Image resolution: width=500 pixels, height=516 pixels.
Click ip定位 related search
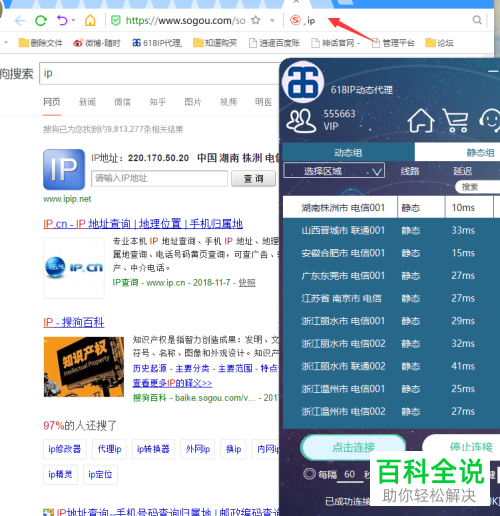pyautogui.click(x=100, y=474)
